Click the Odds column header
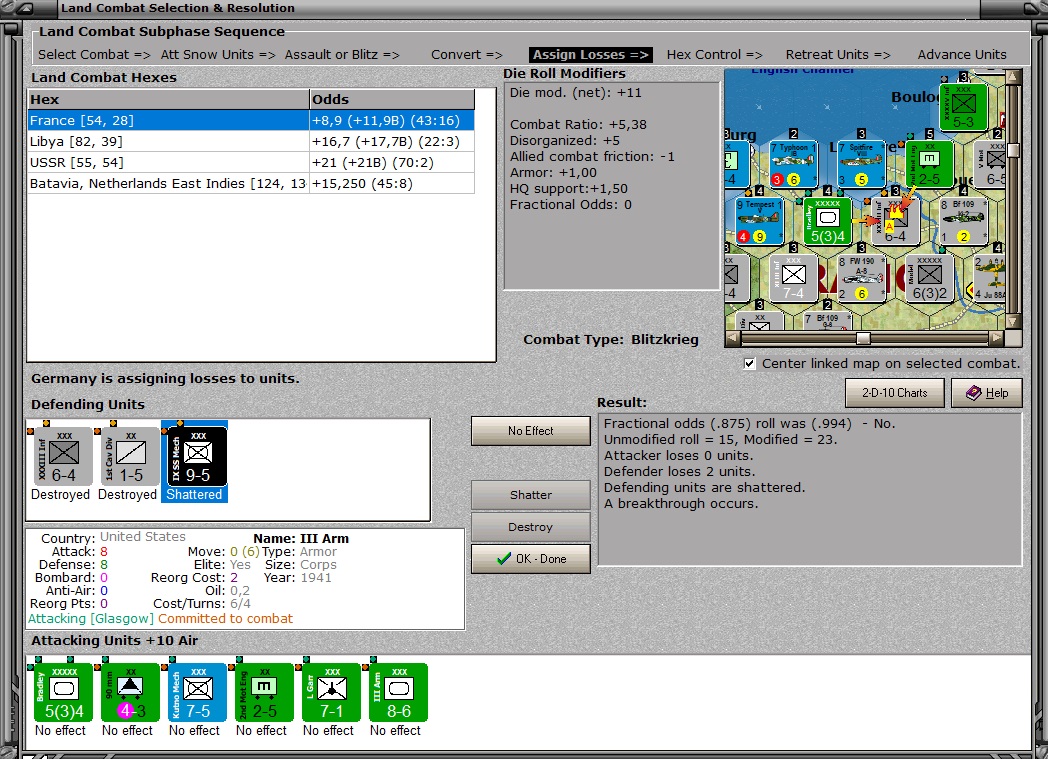Viewport: 1048px width, 759px height. pyautogui.click(x=392, y=100)
